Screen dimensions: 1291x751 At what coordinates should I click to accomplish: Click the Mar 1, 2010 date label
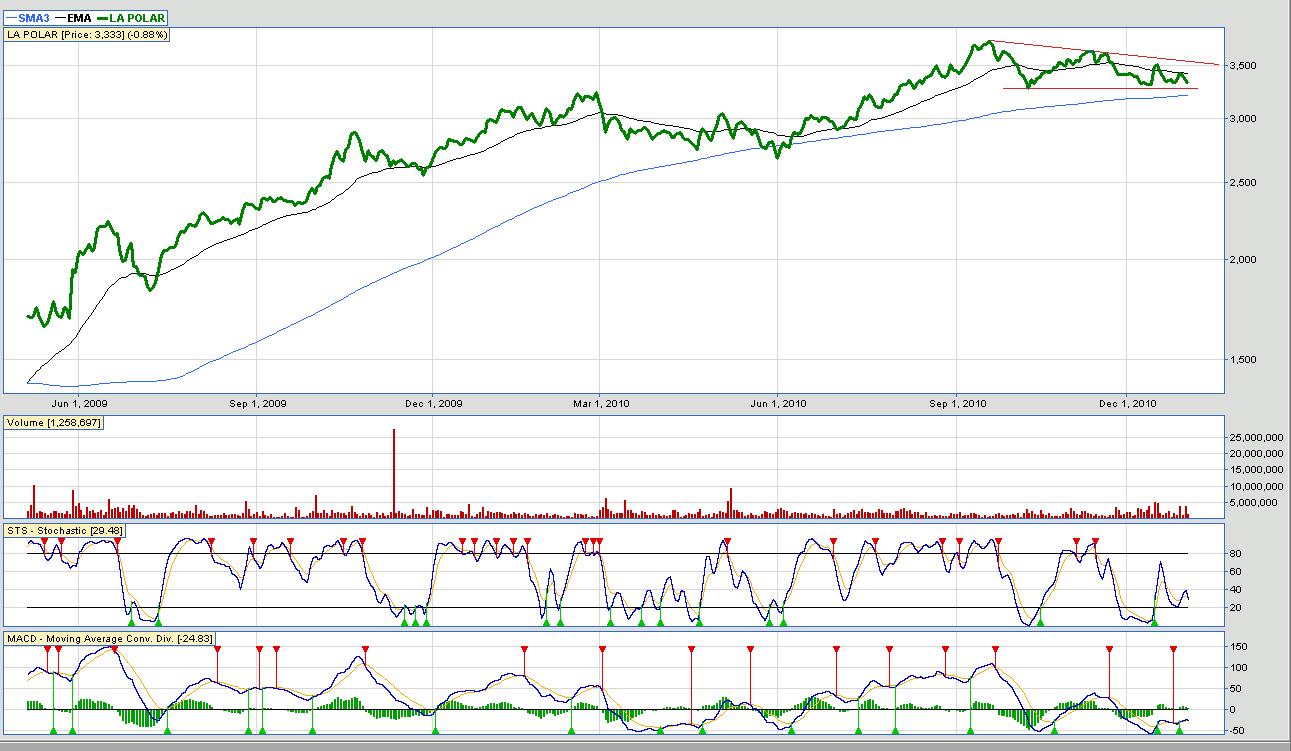601,404
